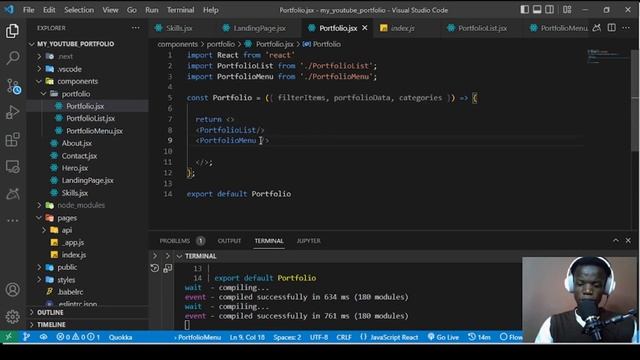Open Selection menu
Image resolution: width=640 pixels, height=360 pixels.
click(79, 10)
